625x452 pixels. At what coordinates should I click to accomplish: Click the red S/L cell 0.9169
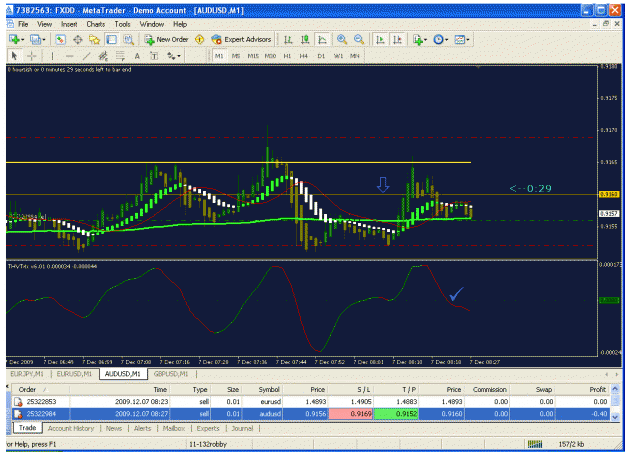pos(351,414)
